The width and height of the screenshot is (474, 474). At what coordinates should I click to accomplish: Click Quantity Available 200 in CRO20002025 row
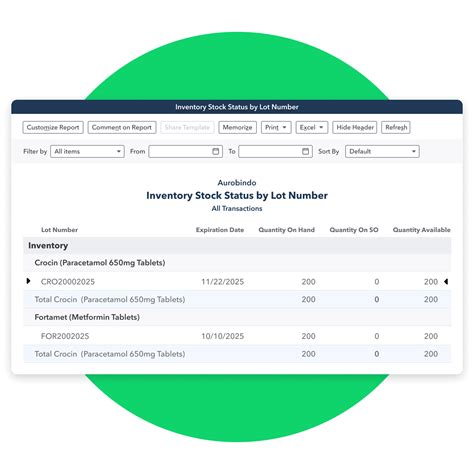431,282
